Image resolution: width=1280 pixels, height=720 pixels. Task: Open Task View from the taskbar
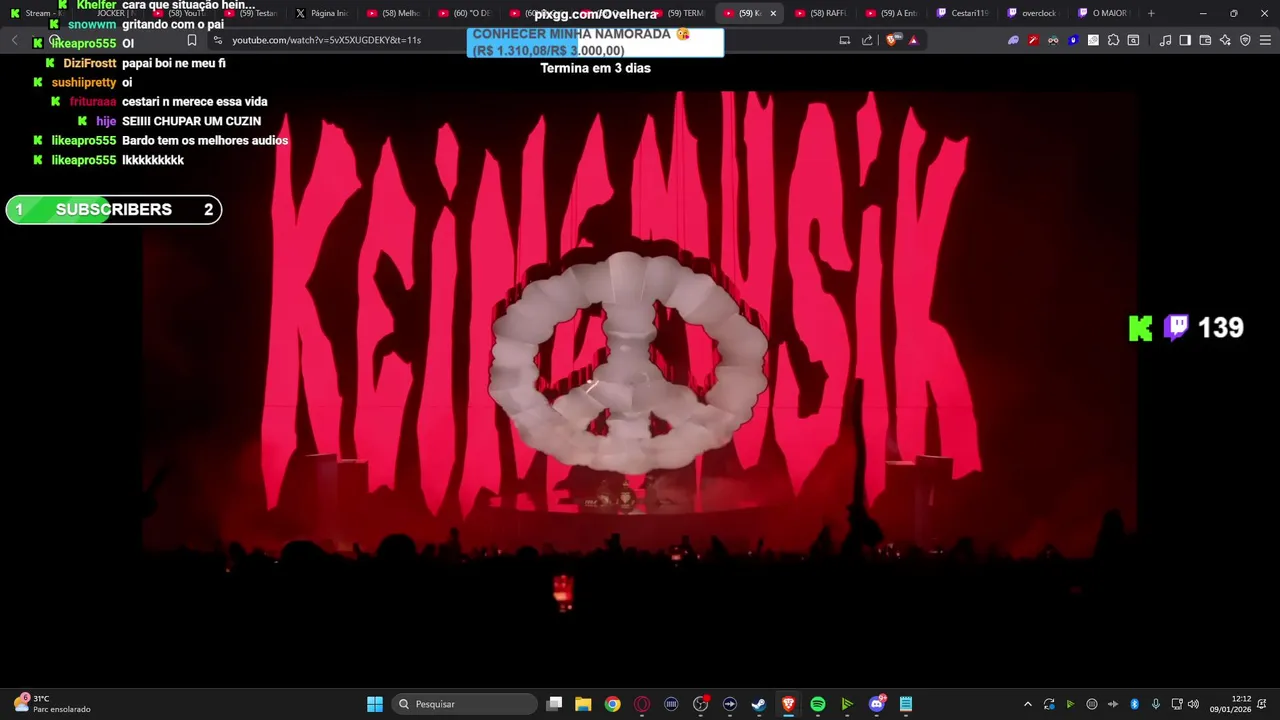click(555, 704)
